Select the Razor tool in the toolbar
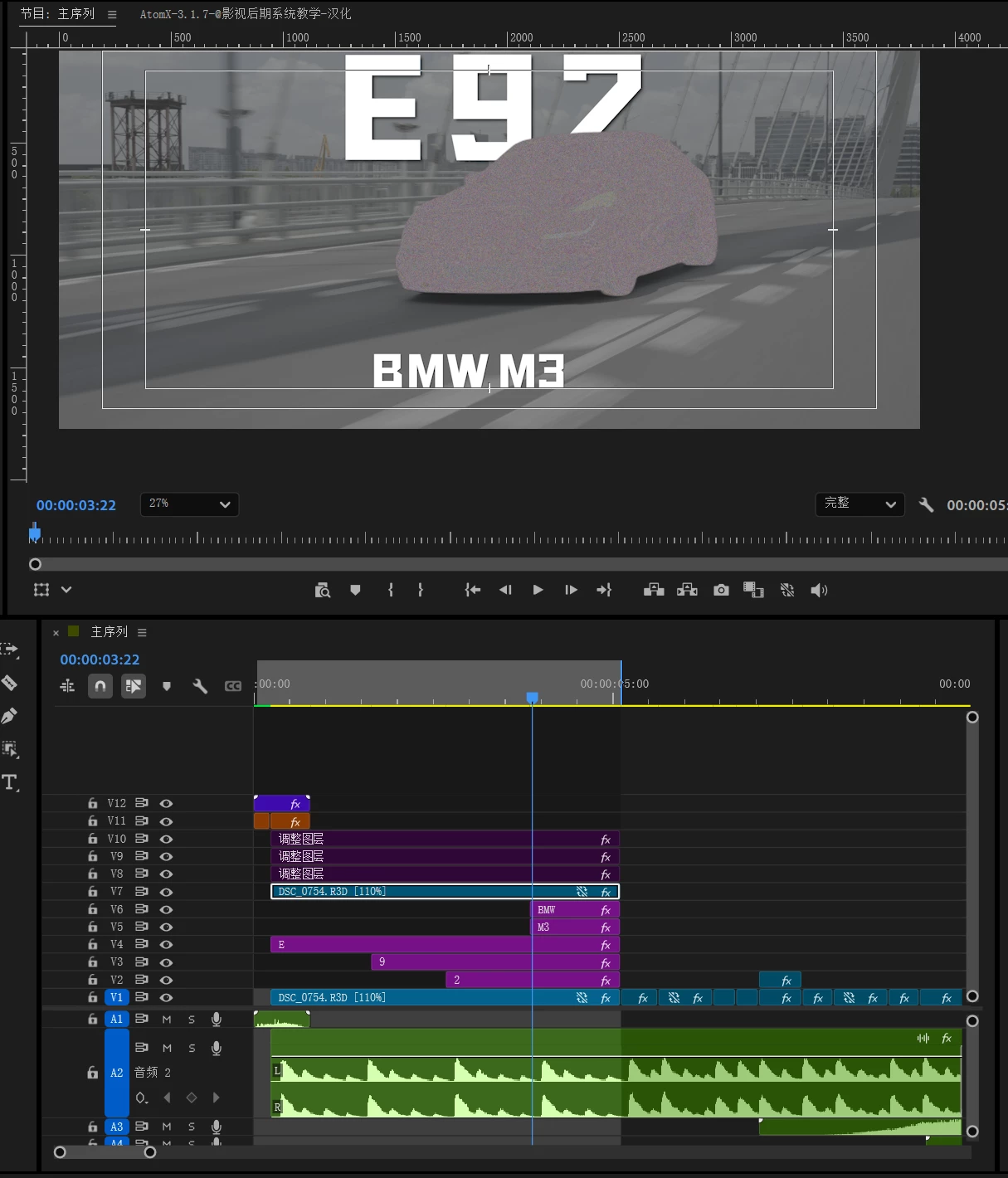Screen dimensions: 1008x1178 [x=9, y=683]
